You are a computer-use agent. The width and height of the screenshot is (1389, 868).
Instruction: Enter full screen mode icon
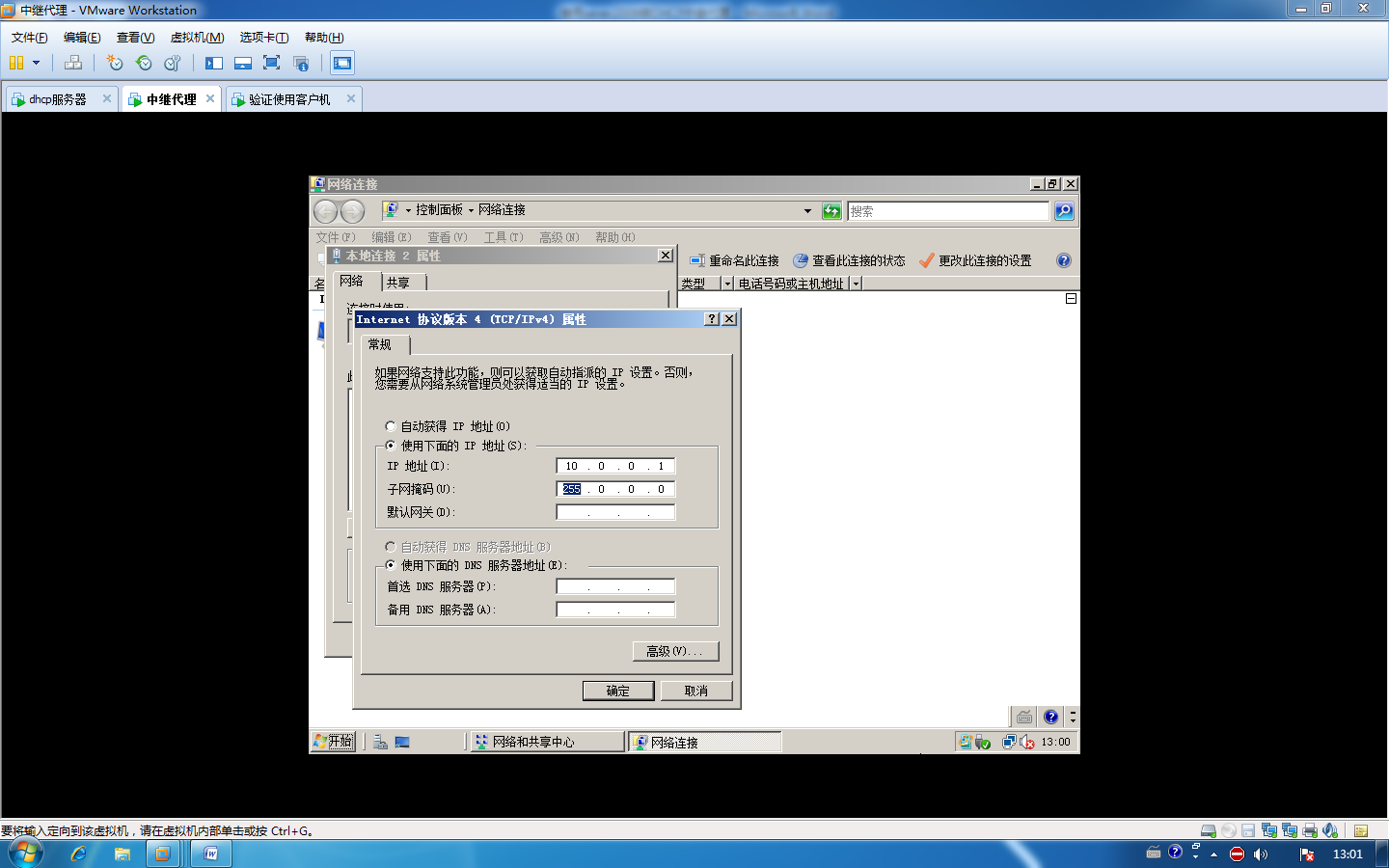(x=272, y=63)
